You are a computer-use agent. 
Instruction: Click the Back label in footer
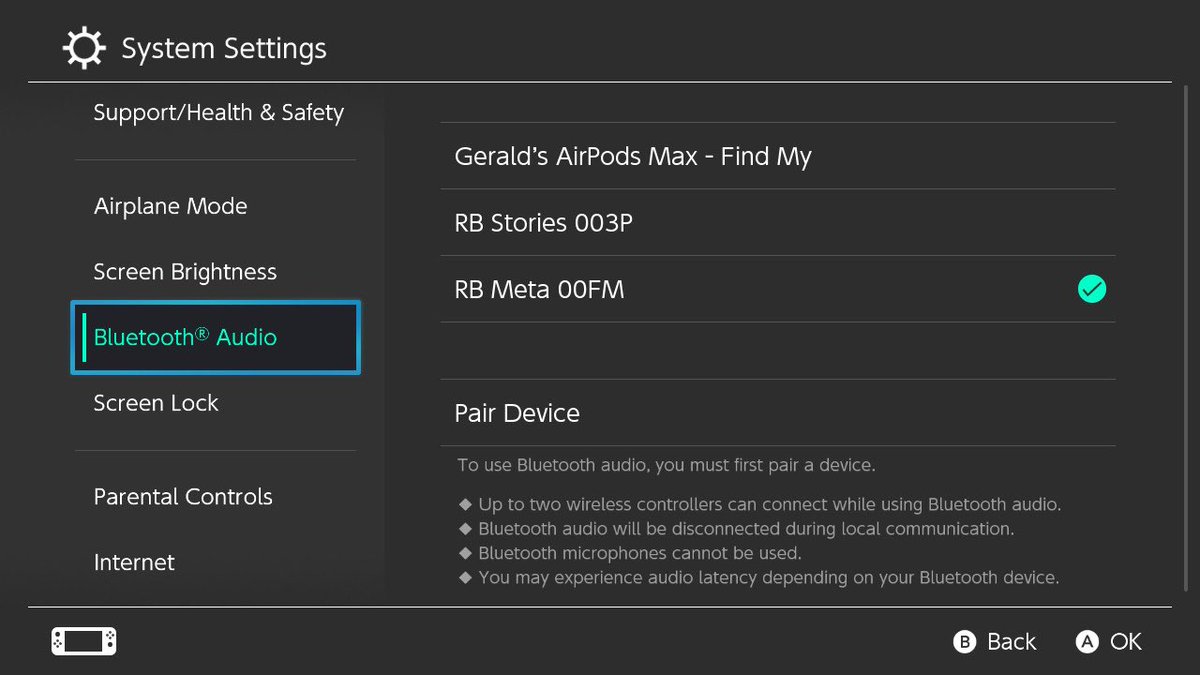(1012, 642)
